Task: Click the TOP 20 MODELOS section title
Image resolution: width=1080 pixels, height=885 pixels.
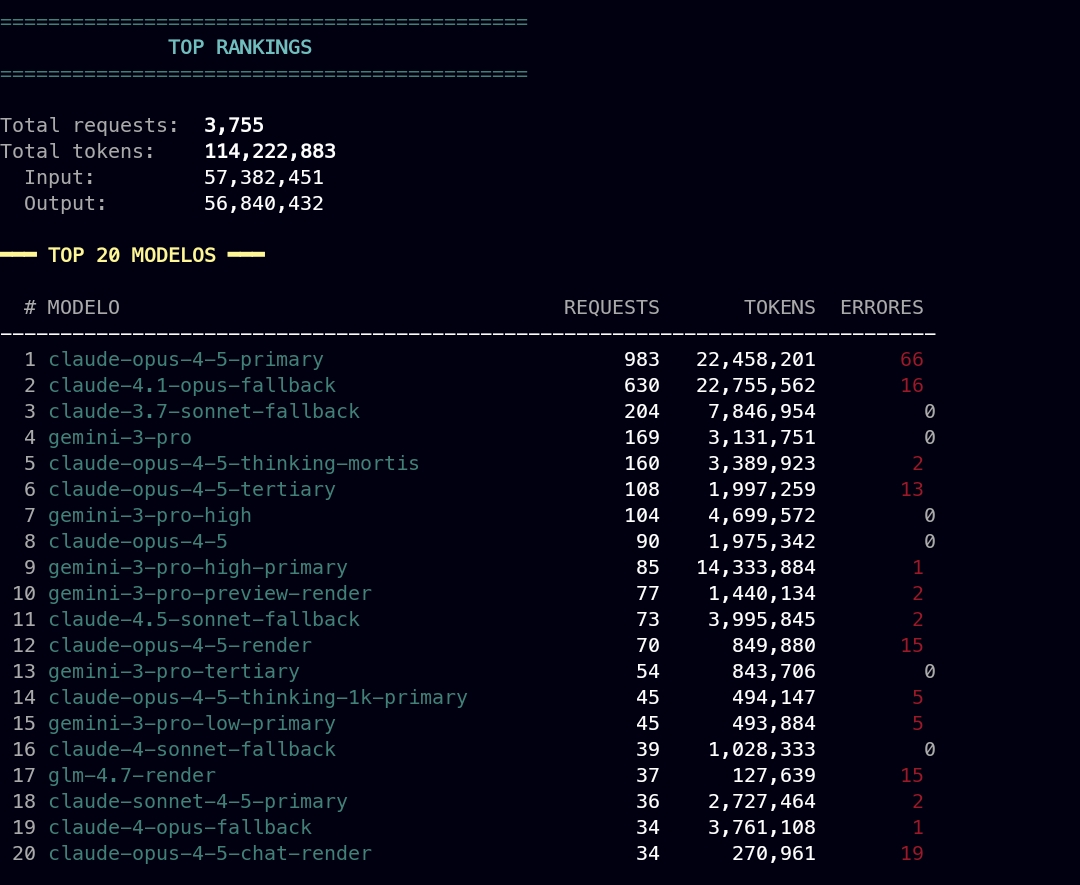Action: [x=132, y=256]
